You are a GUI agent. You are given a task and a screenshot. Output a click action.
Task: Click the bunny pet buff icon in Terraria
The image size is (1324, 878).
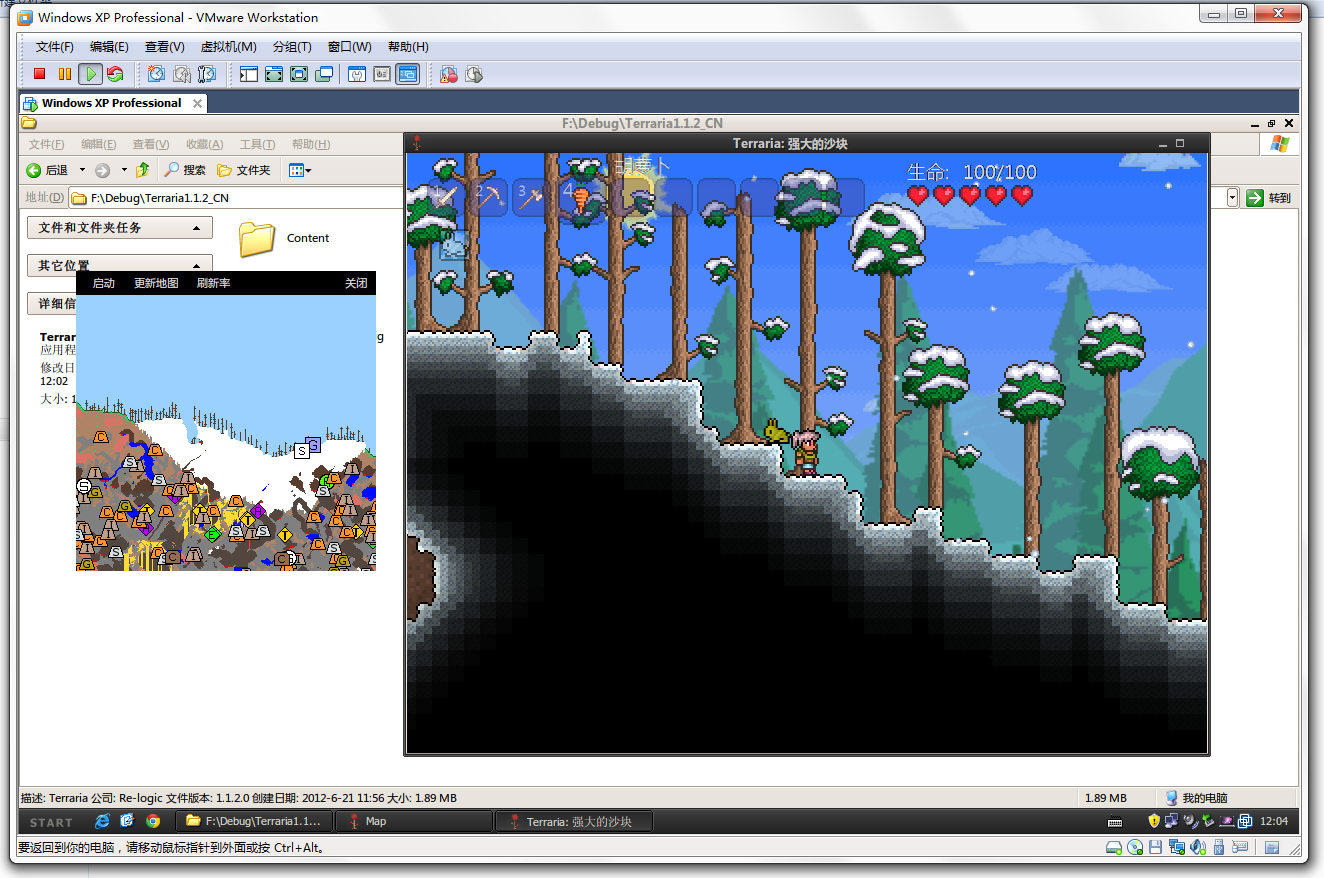[454, 245]
